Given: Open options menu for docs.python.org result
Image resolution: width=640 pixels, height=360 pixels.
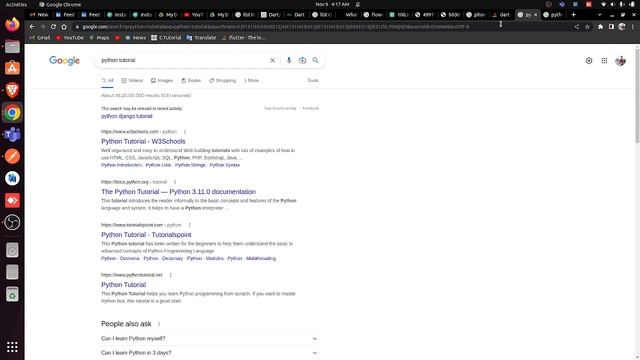Looking at the screenshot, I should pos(175,182).
